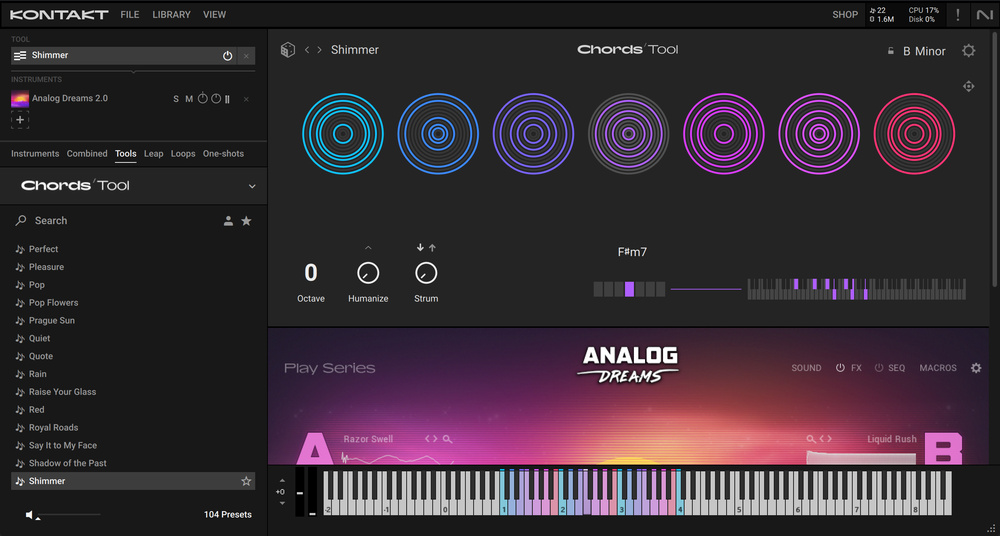The height and width of the screenshot is (536, 1000).
Task: Click the crosshair target icon
Action: click(x=969, y=86)
